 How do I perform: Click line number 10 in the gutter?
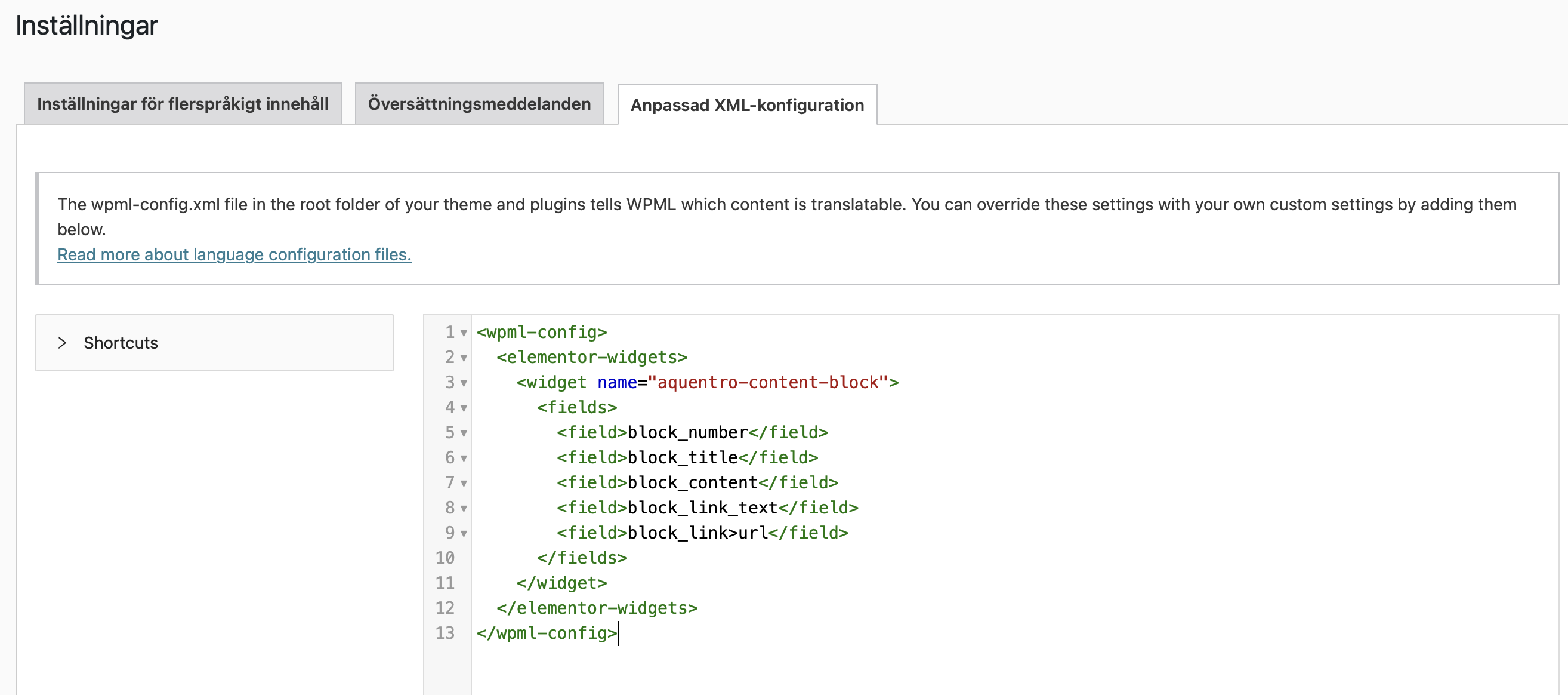pos(445,558)
